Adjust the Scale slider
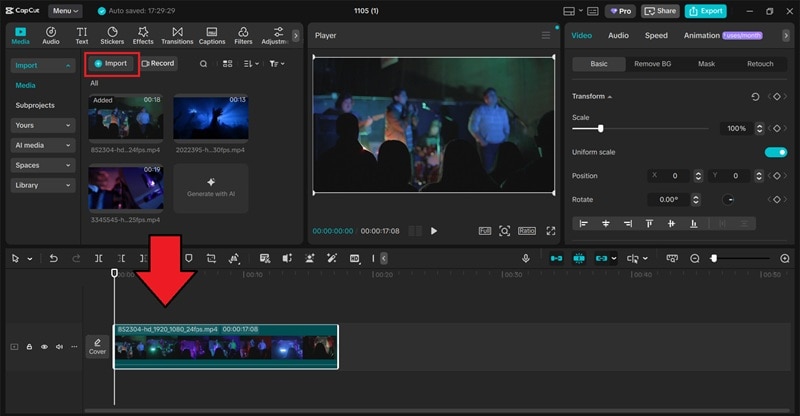This screenshot has height=416, width=800. tap(601, 129)
